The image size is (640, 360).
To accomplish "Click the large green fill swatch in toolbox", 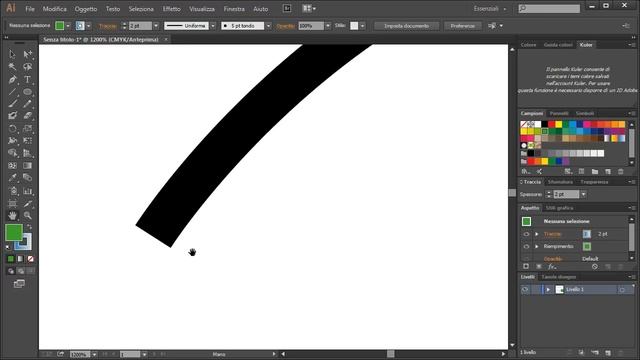I will coord(14,233).
